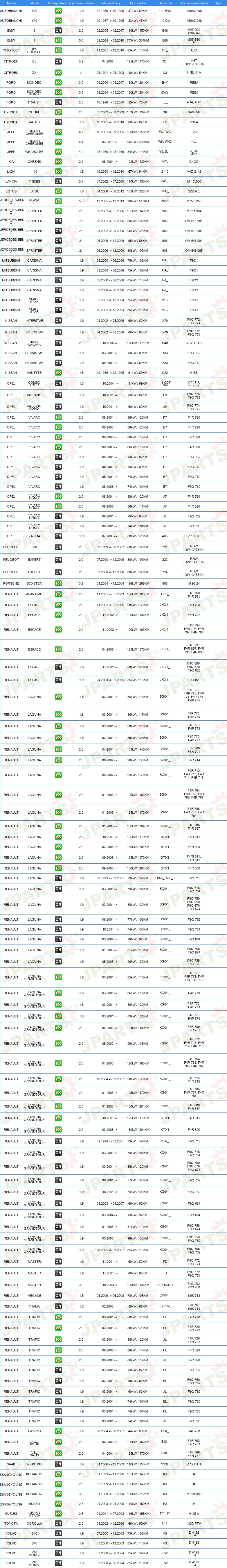Click the M 104.995 engine code
The image size is (227, 1568).
click(x=194, y=1494)
